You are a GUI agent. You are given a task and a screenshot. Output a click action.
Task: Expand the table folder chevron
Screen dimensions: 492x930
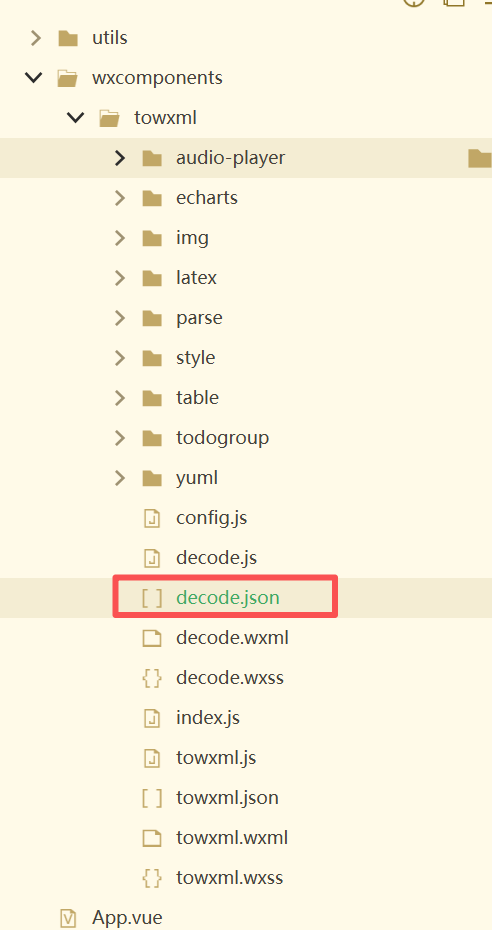[x=120, y=397]
